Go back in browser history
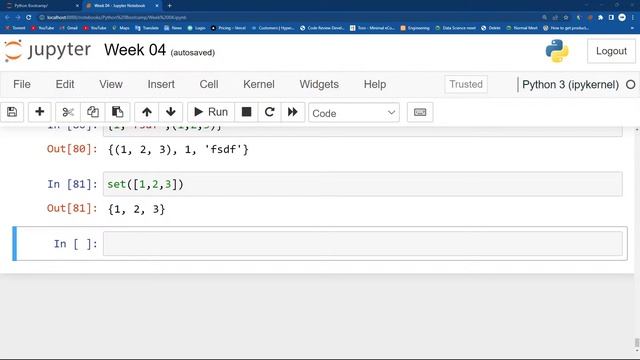Viewport: 640px width, 360px height. coord(7,17)
